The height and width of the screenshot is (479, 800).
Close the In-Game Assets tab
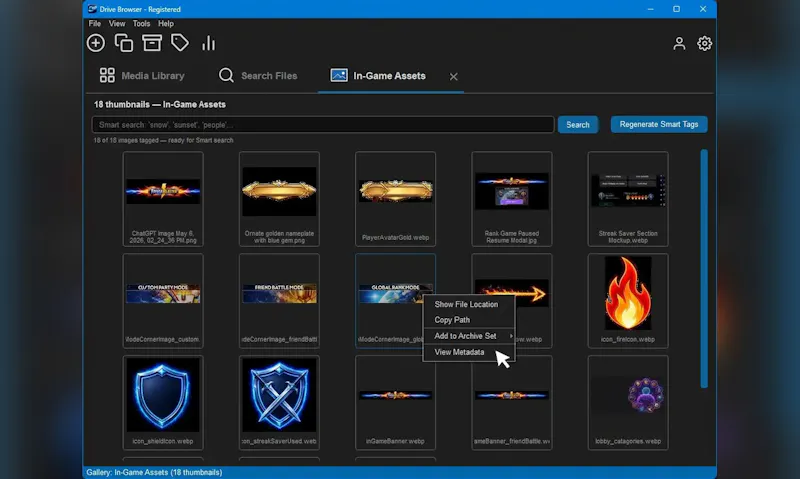pos(454,77)
